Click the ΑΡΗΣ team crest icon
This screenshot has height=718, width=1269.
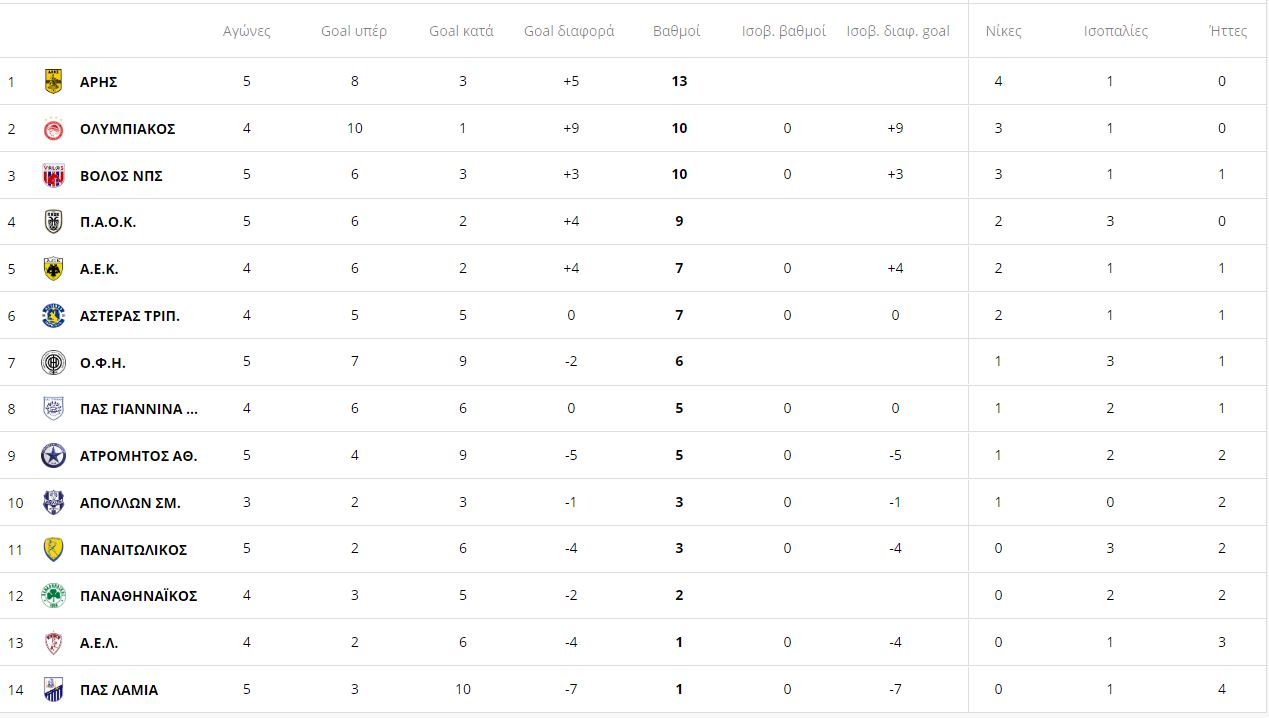[x=54, y=82]
